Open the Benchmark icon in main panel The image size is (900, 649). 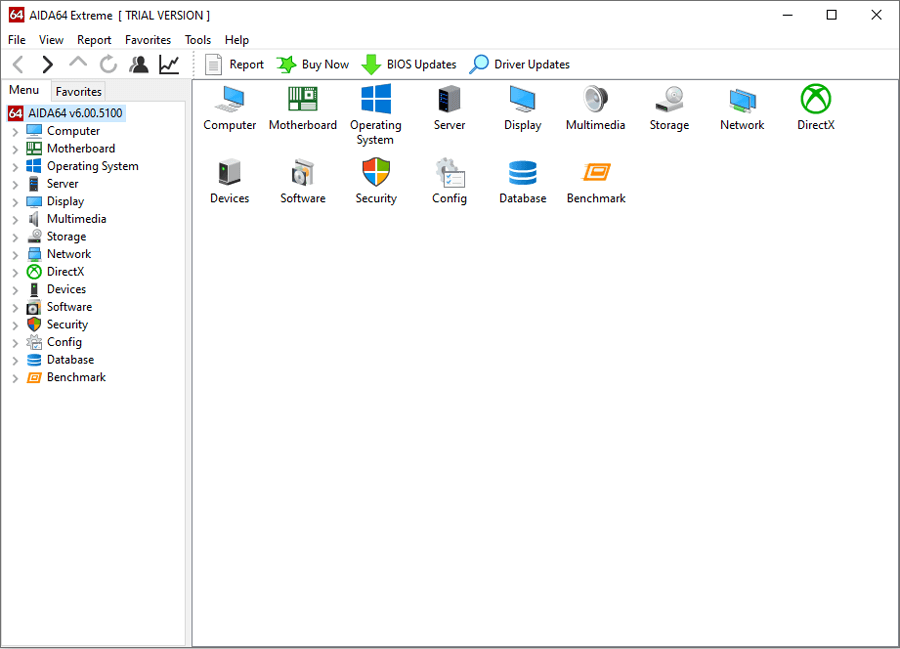click(x=596, y=173)
